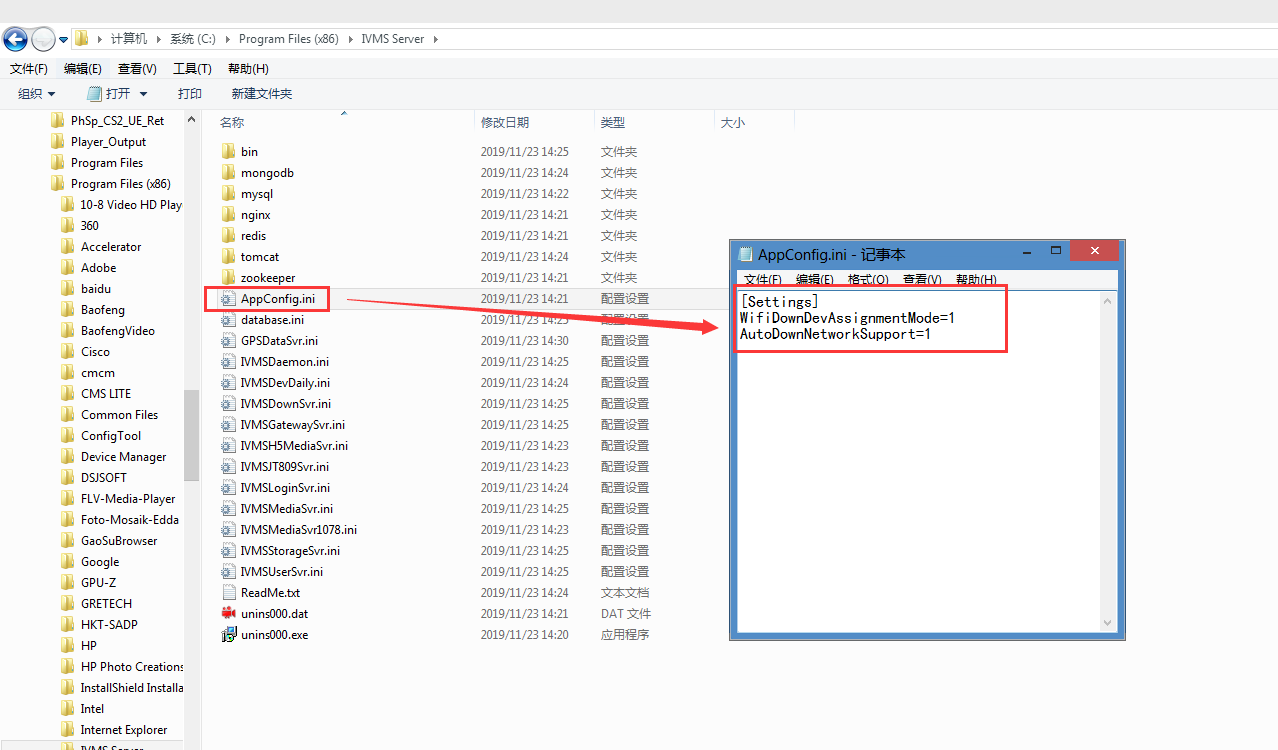
Task: Open the 格式(O) menu in Notepad
Action: (x=868, y=280)
